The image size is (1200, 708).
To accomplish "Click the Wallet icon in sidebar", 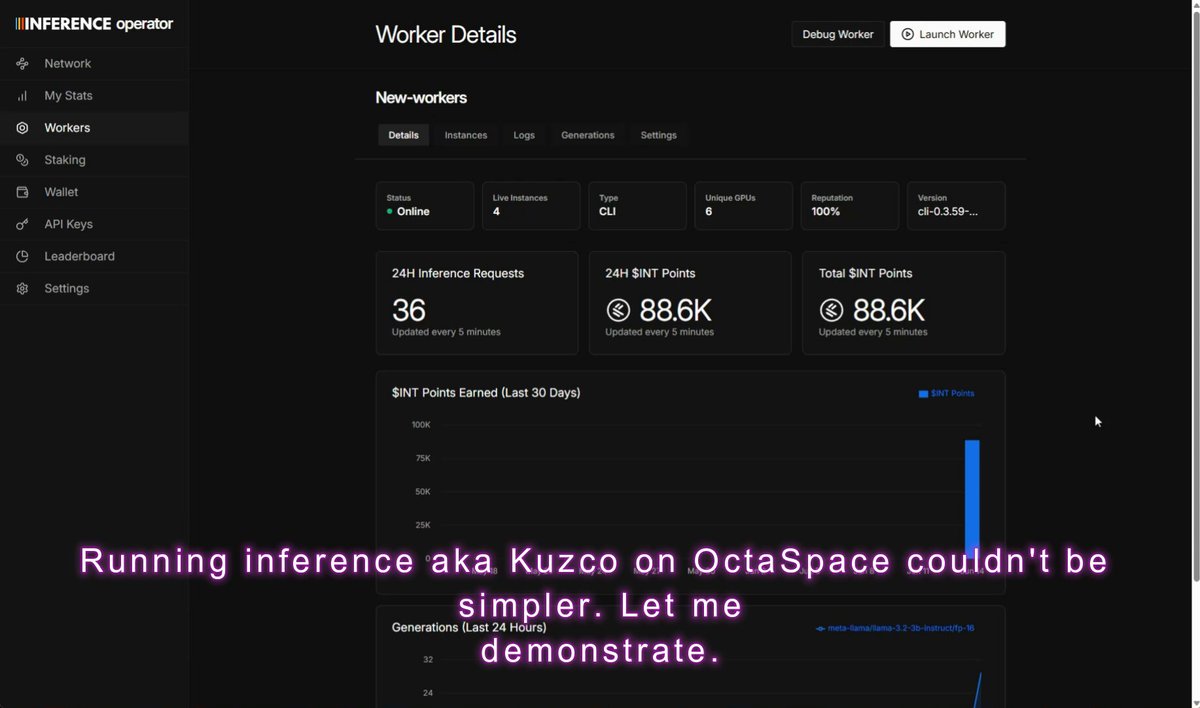I will (22, 192).
